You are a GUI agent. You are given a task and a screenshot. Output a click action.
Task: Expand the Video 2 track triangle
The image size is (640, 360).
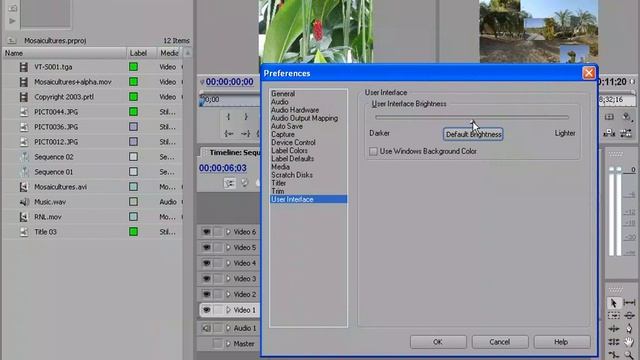pos(228,294)
